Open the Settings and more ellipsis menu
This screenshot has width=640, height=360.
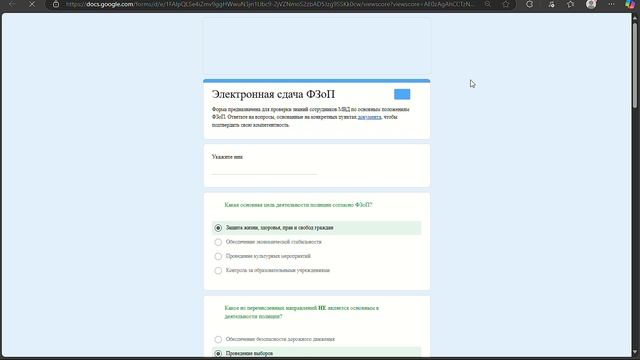pyautogui.click(x=611, y=4)
